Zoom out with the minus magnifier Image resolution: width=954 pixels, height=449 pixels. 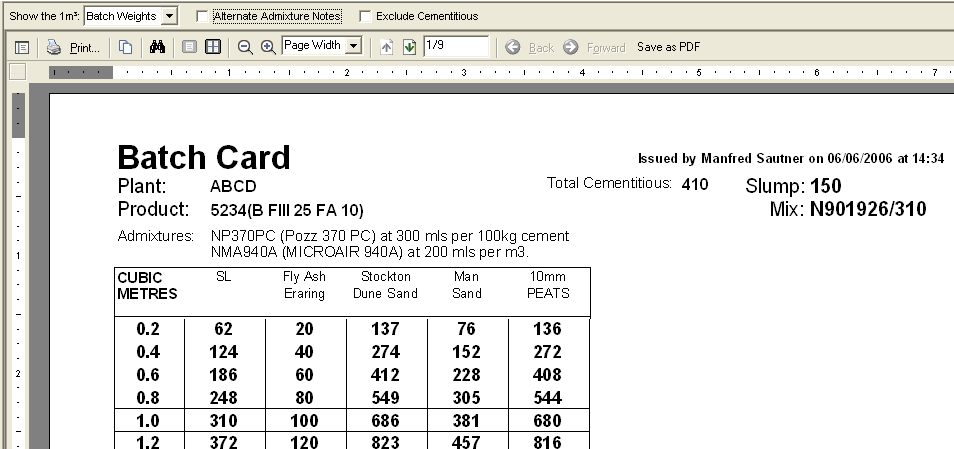(x=245, y=47)
